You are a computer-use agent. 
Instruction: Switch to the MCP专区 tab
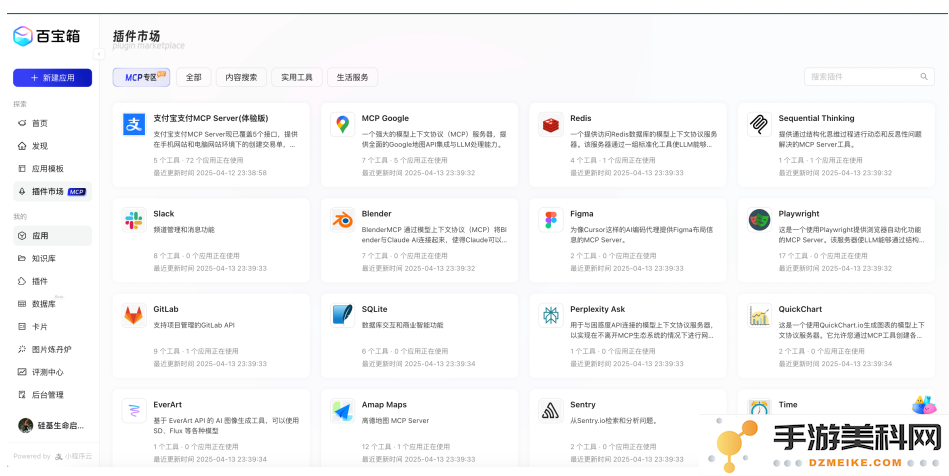141,78
